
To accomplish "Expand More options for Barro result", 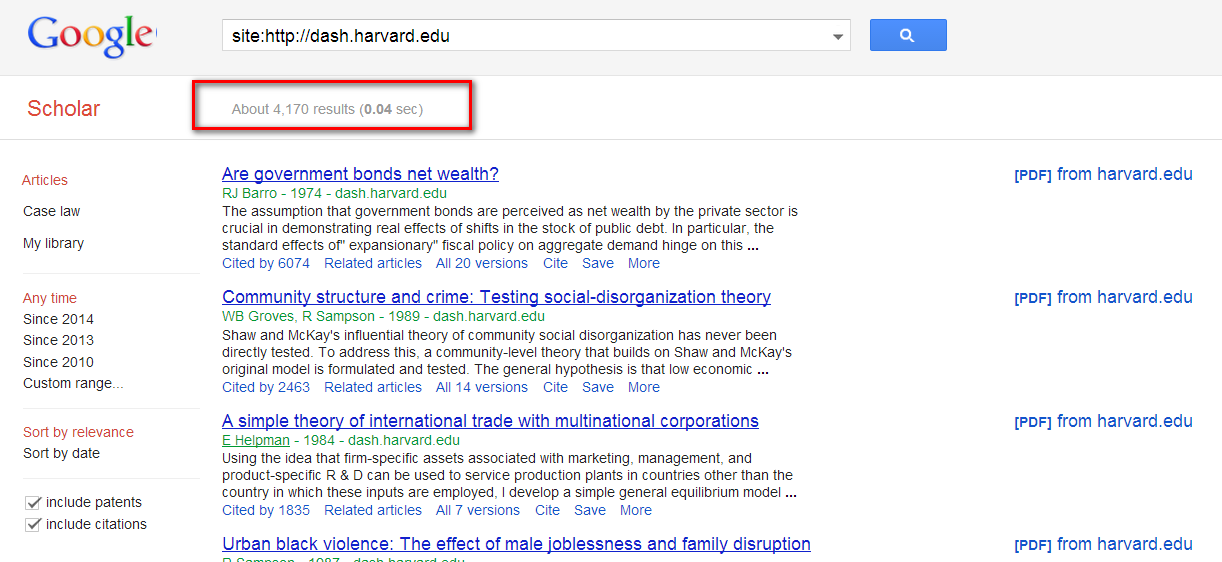I will click(x=644, y=263).
